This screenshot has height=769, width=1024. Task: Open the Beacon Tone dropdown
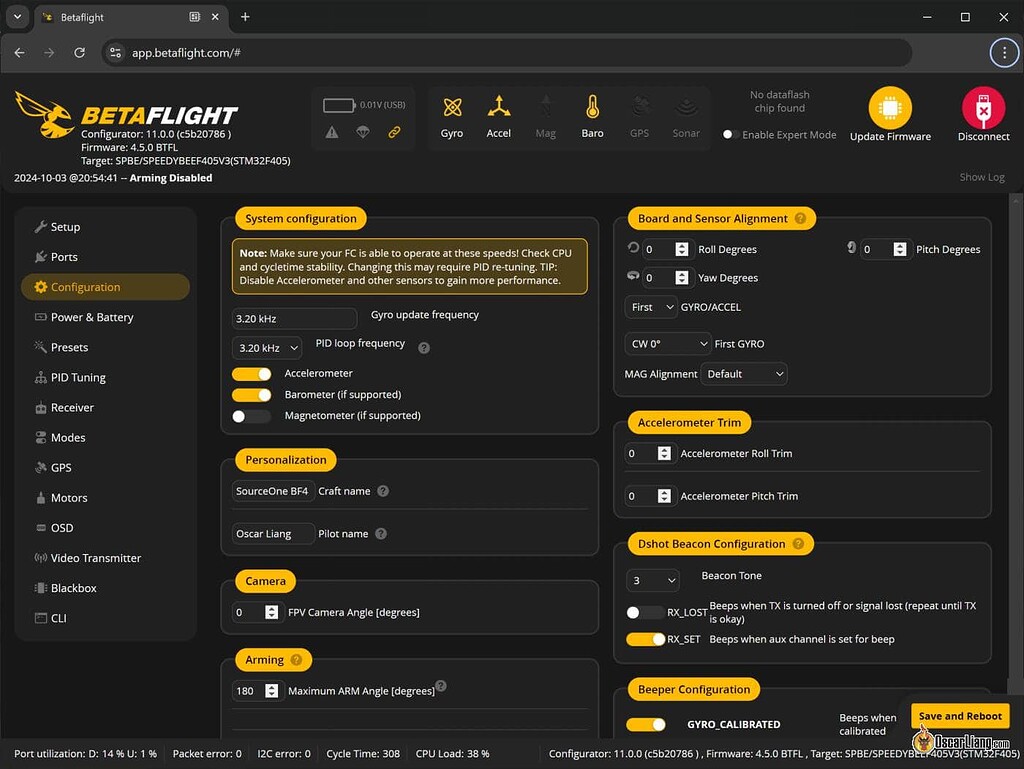(x=652, y=580)
